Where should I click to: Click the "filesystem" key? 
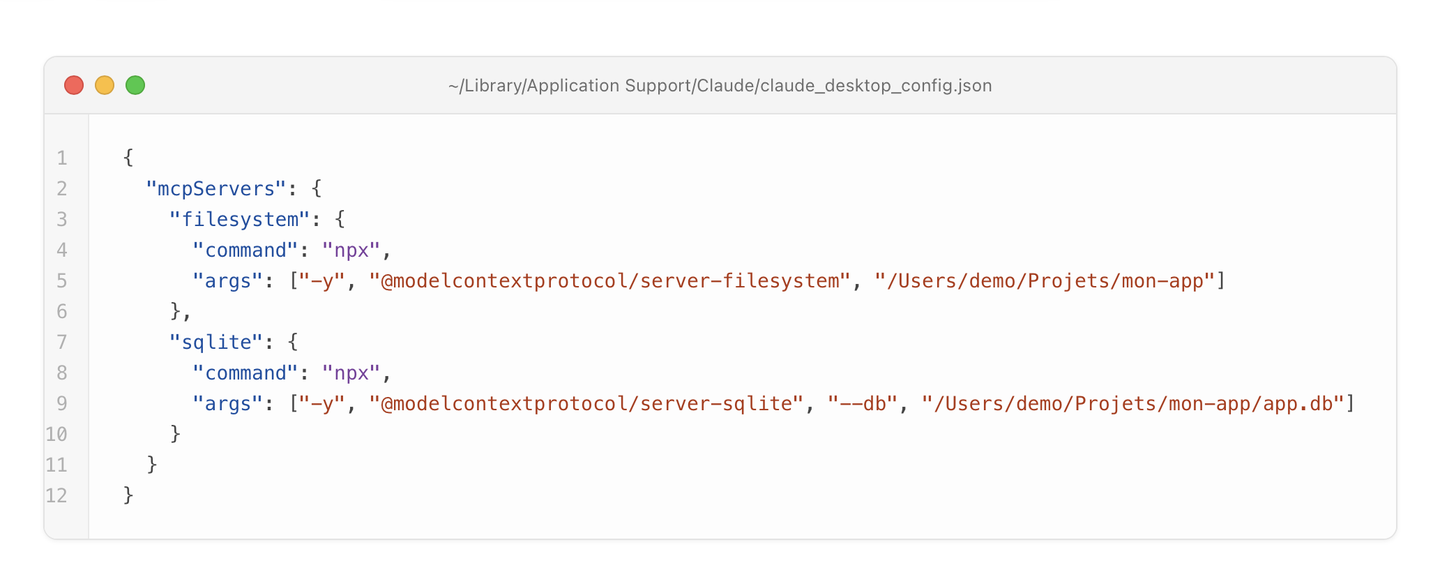pyautogui.click(x=240, y=219)
